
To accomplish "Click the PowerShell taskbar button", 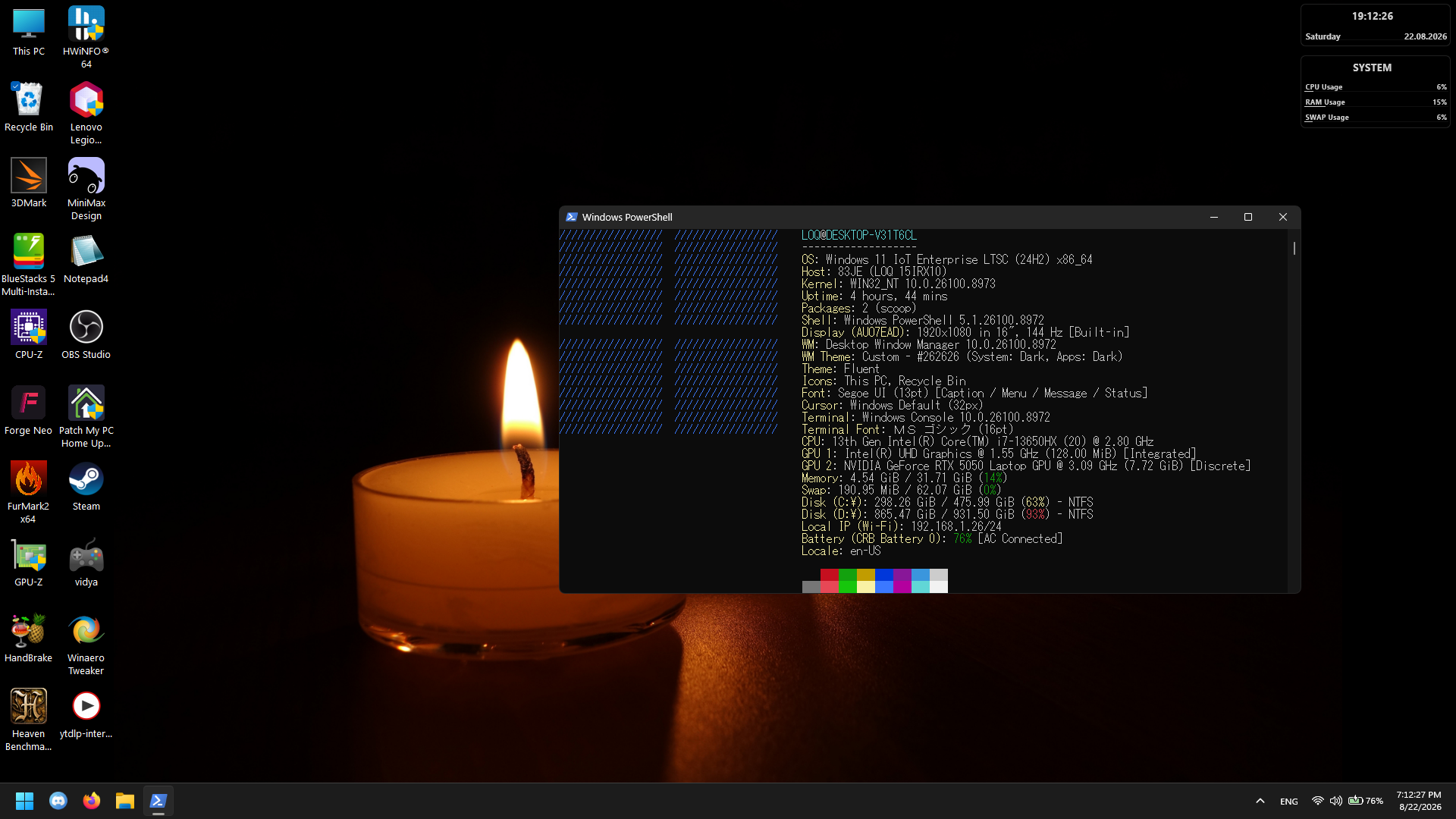I will [158, 801].
